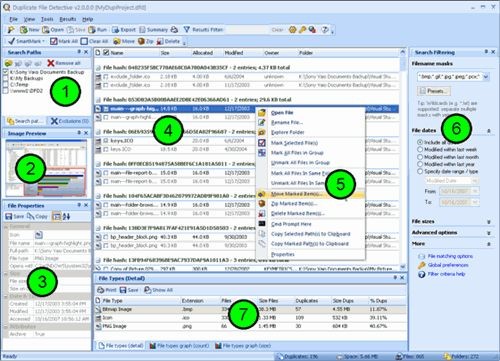Click the Remove all red X icon

pos(51,63)
